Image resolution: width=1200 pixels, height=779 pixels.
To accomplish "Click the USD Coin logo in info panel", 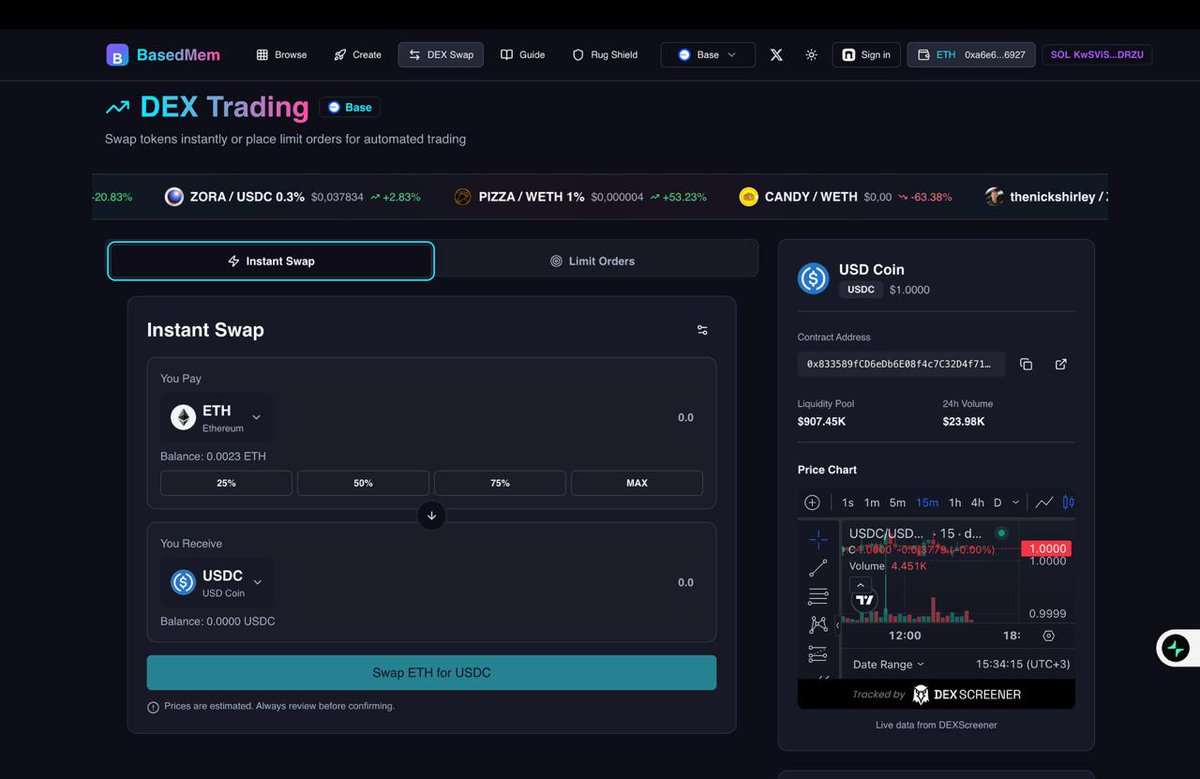I will tap(813, 278).
